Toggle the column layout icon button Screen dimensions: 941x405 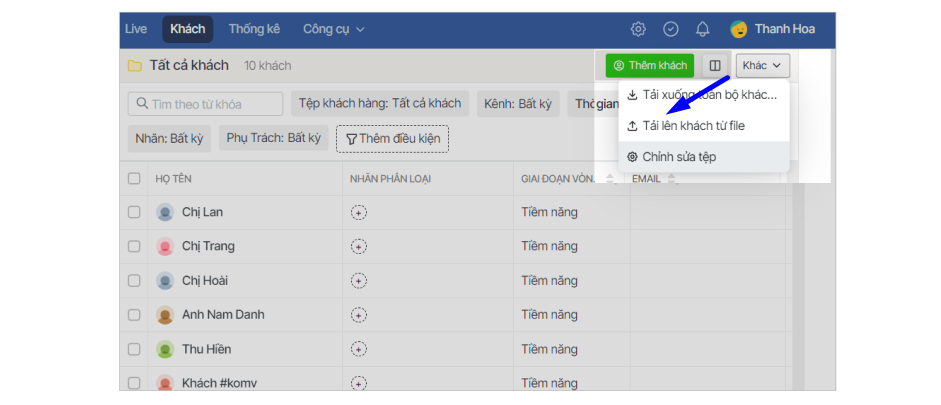click(x=715, y=66)
